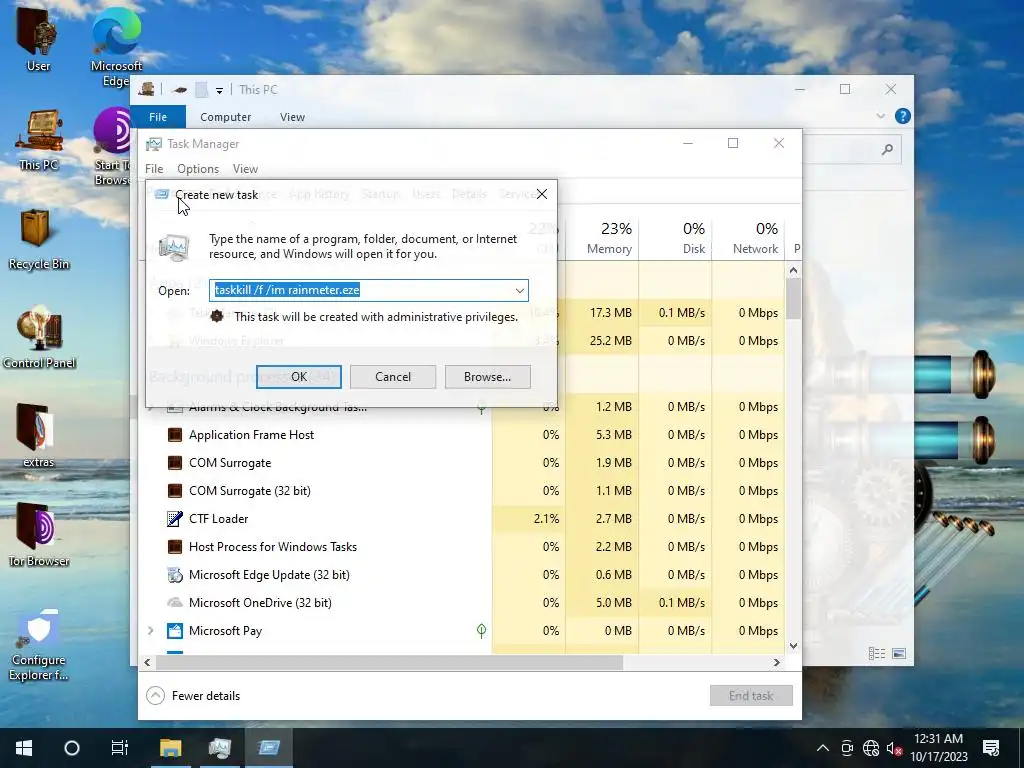Expand the This PC ribbon chevron

coord(880,116)
